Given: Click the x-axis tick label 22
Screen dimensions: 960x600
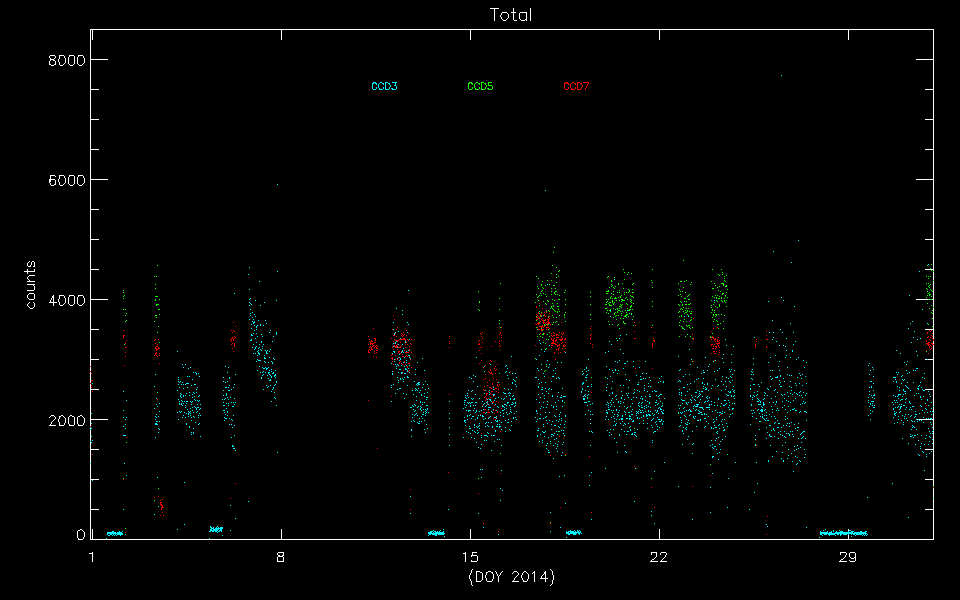Looking at the screenshot, I should 658,557.
